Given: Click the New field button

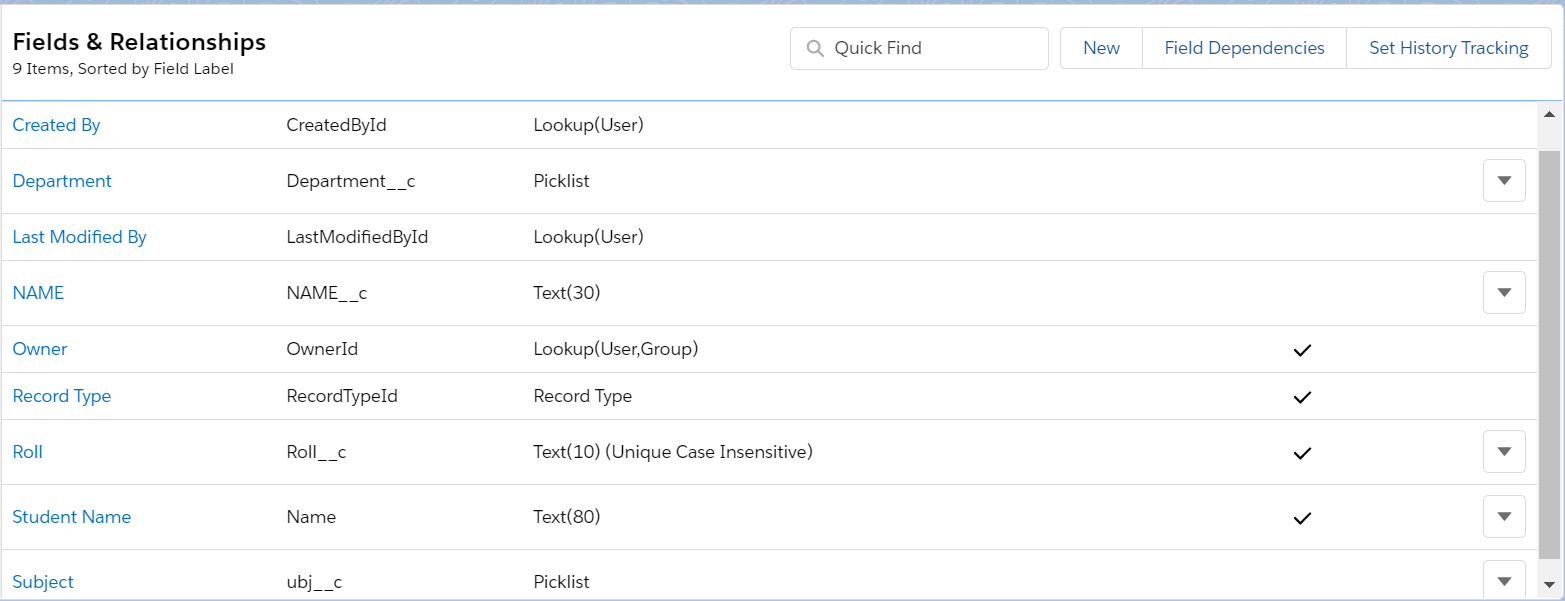Looking at the screenshot, I should 1101,48.
